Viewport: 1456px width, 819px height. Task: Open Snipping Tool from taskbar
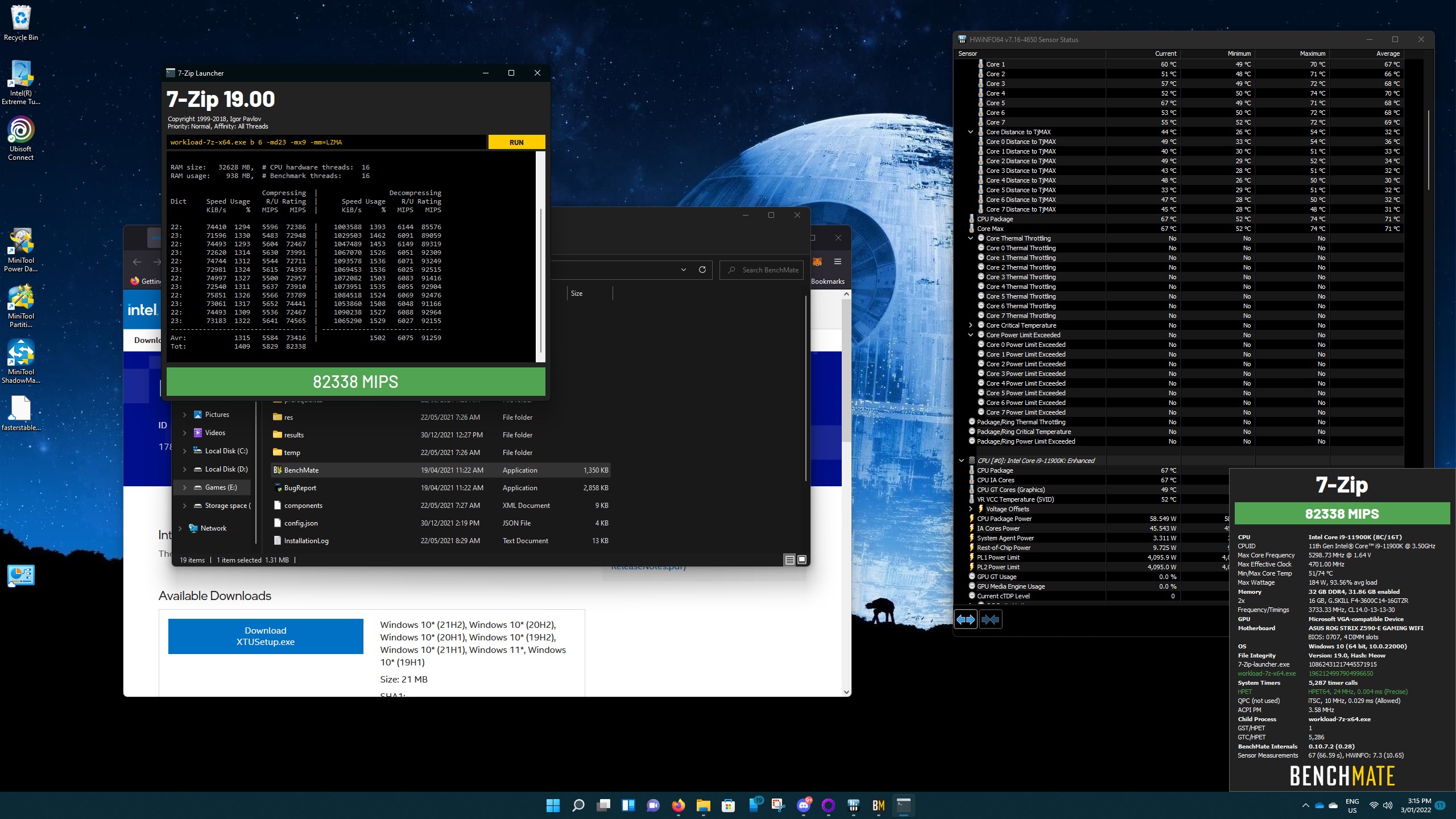coord(778,805)
